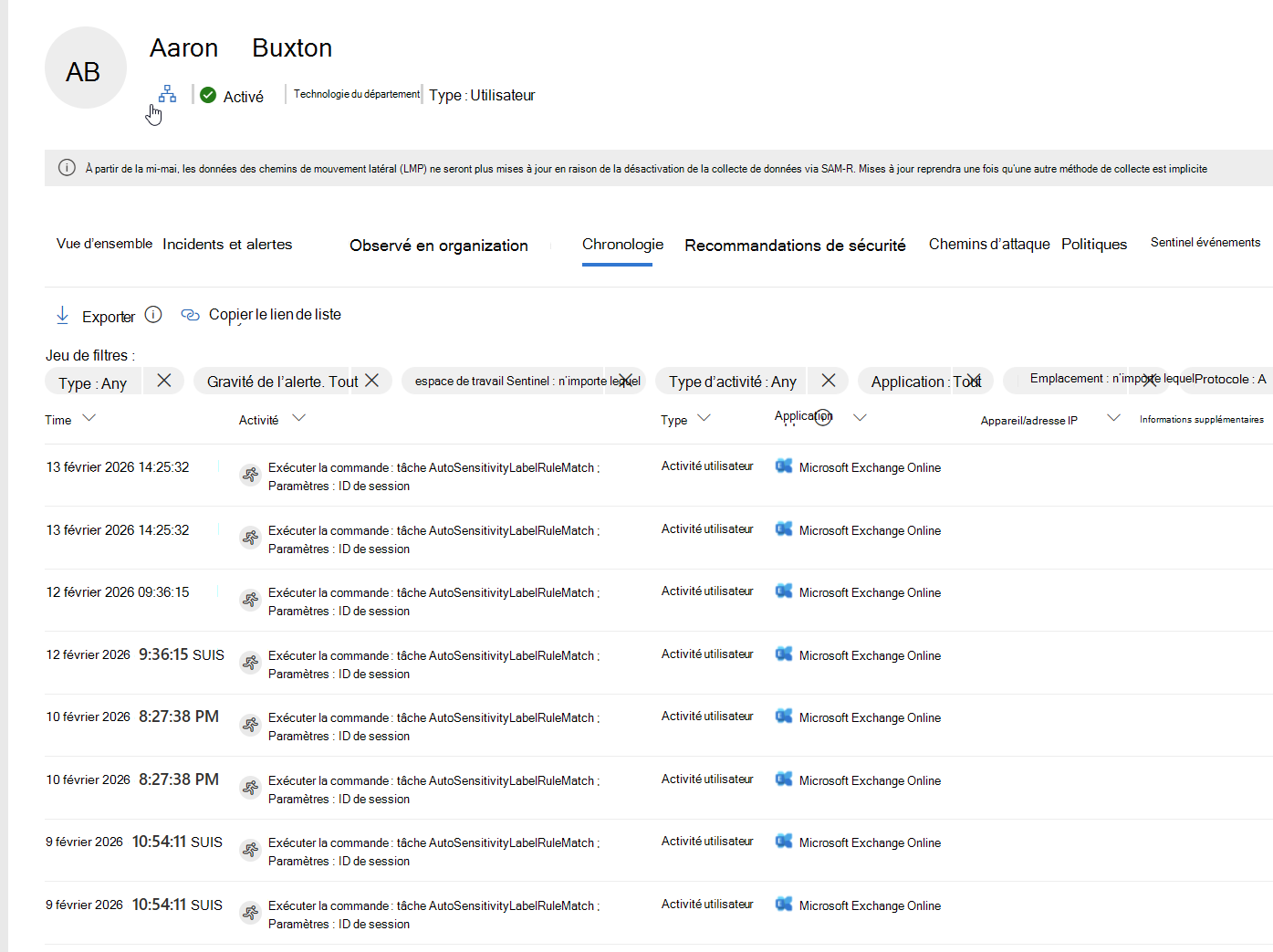Remove the Application : Tout filter

(x=975, y=381)
